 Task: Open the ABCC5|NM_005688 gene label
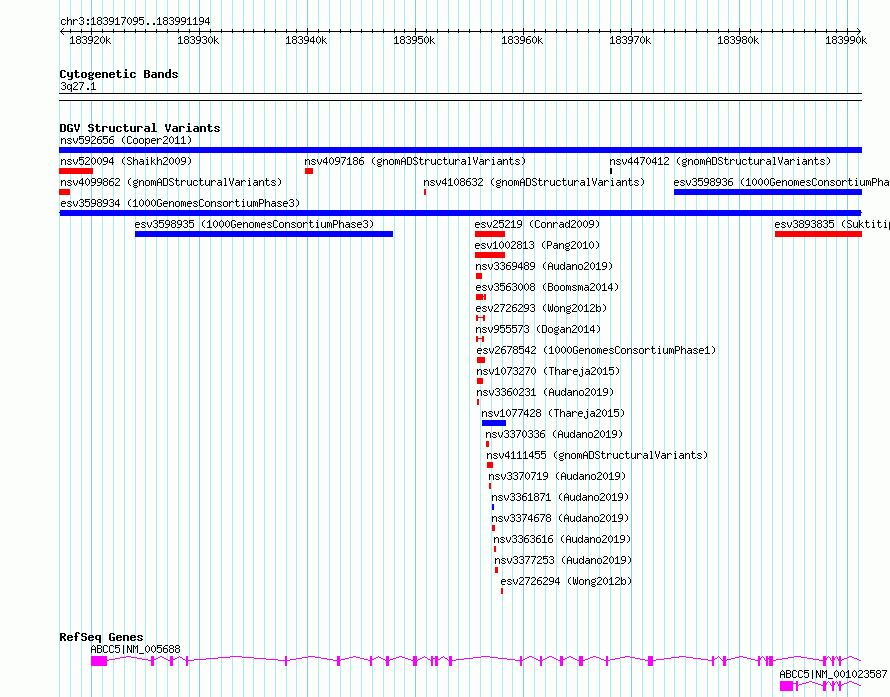point(135,649)
